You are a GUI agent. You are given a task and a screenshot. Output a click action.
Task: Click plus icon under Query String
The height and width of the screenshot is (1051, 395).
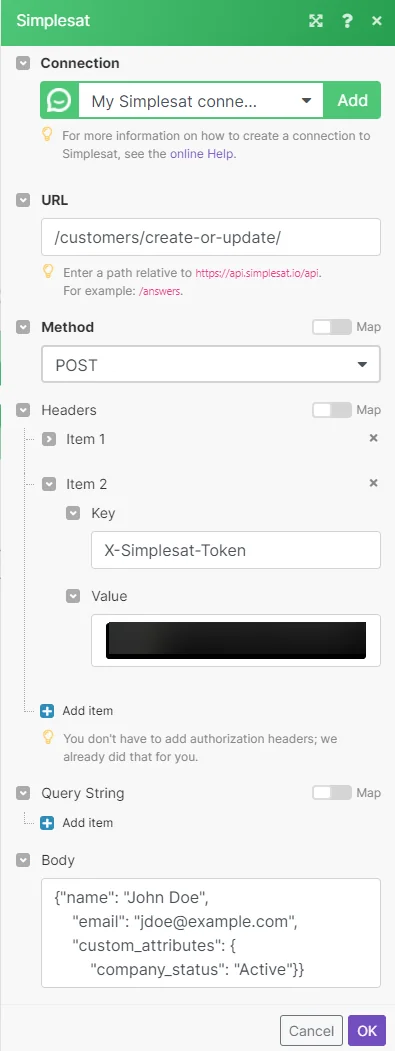tap(47, 822)
